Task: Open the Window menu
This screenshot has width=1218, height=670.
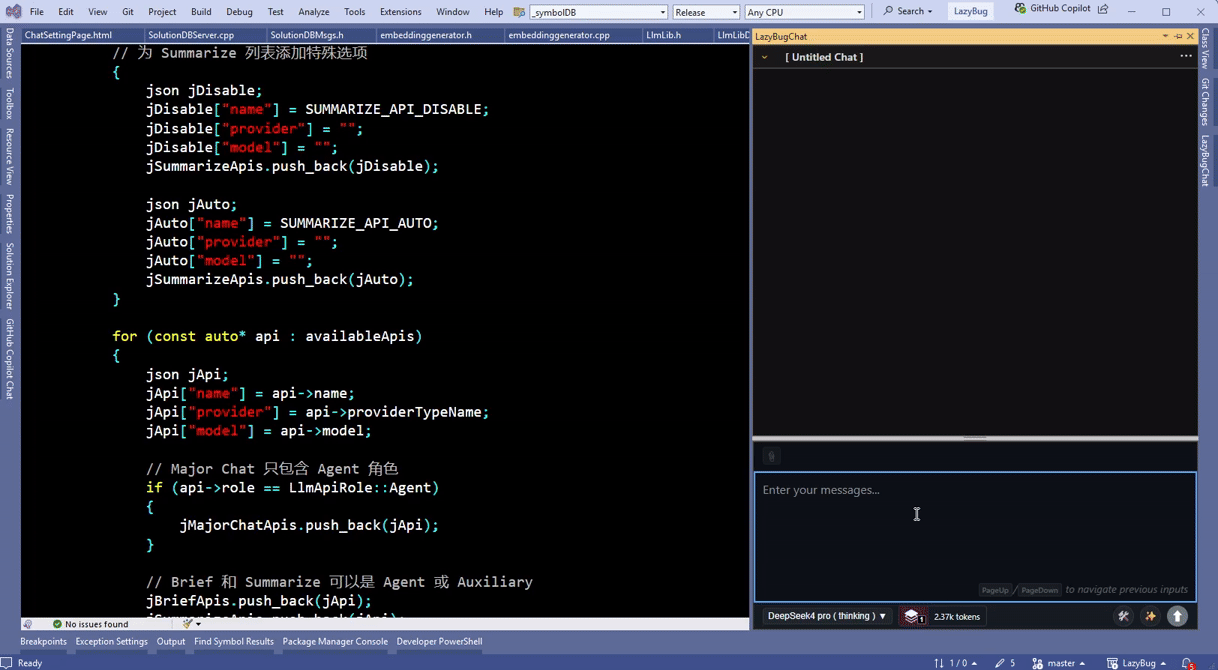Action: (452, 12)
